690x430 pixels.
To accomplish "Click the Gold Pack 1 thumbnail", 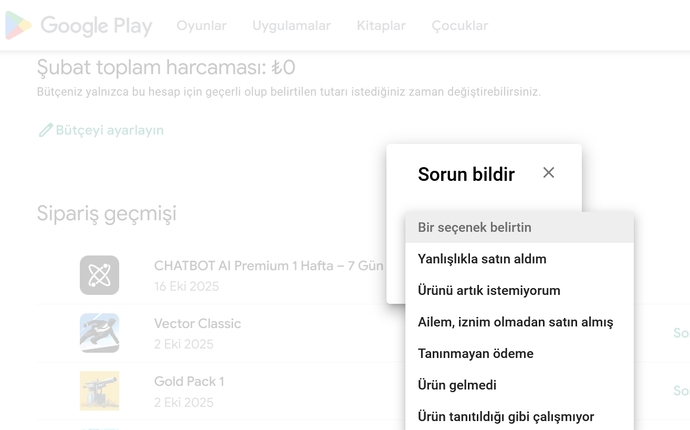I will [x=99, y=391].
